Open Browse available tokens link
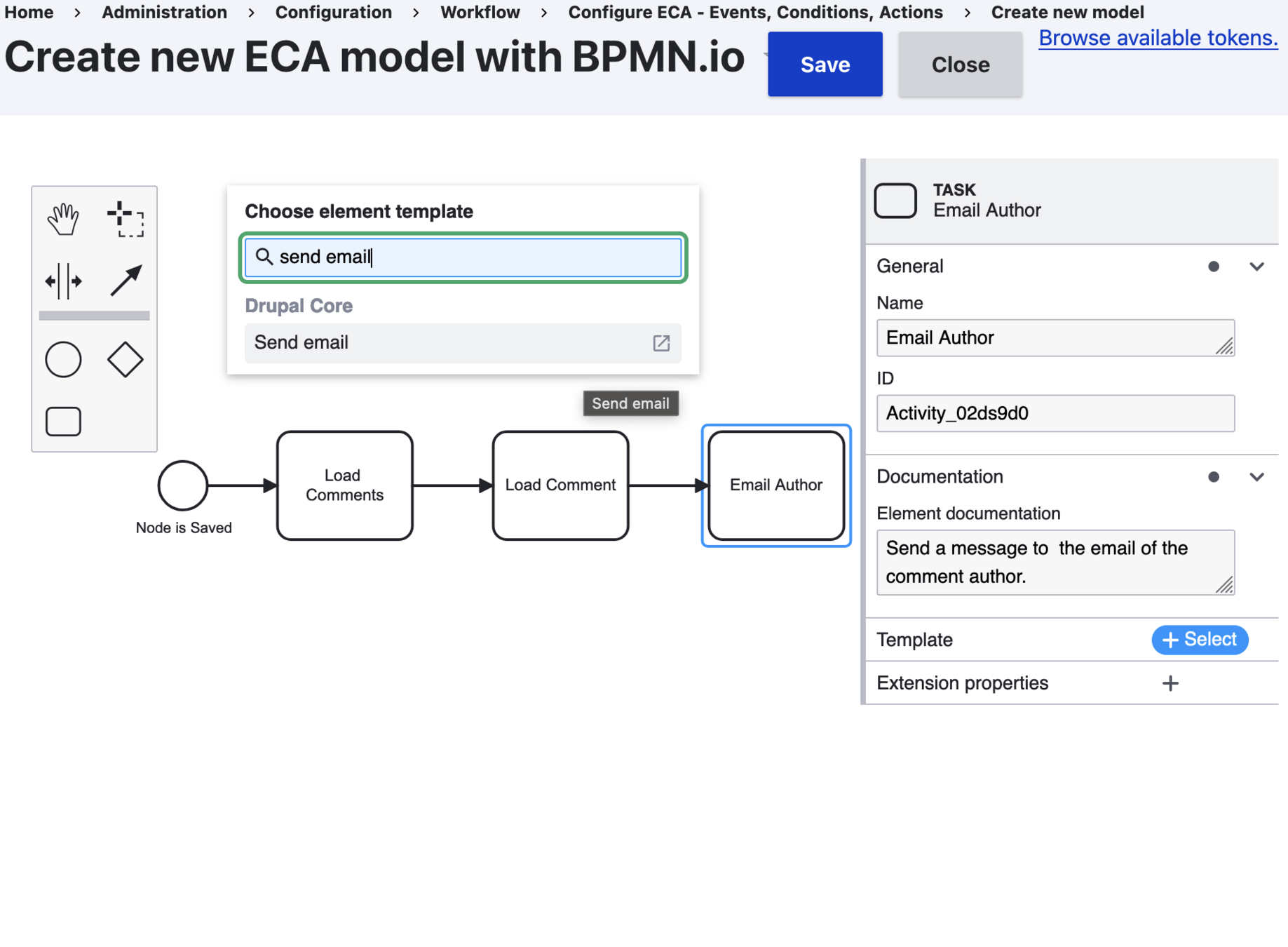Screen dimensions: 1288x947 point(1158,38)
